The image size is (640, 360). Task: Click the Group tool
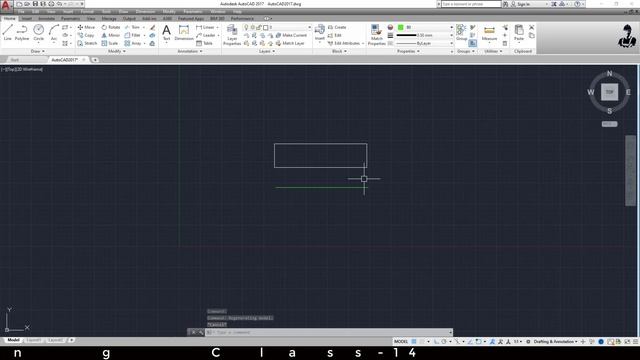click(x=461, y=32)
